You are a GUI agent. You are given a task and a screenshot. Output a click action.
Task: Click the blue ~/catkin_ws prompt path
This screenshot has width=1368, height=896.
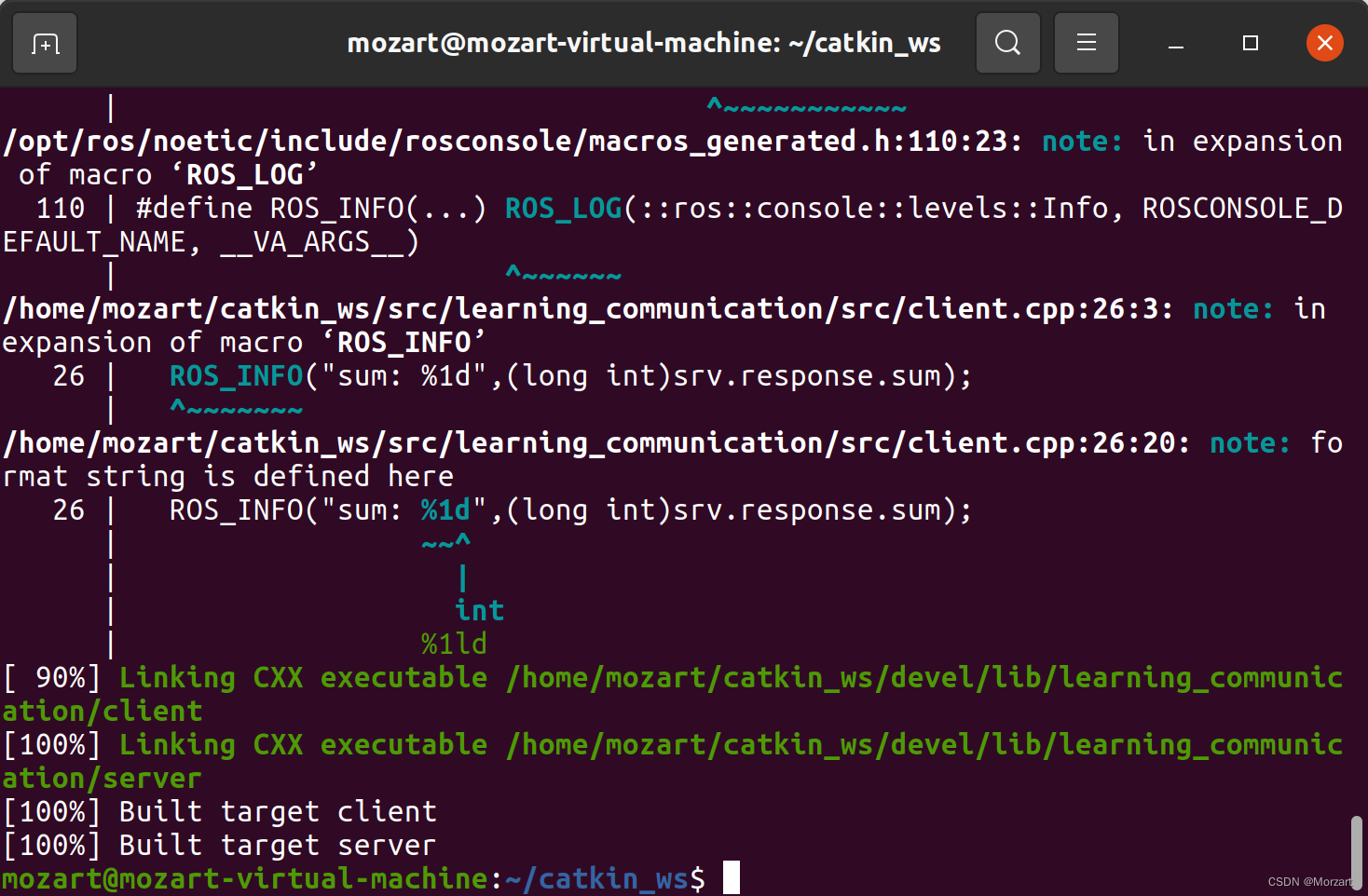[596, 879]
